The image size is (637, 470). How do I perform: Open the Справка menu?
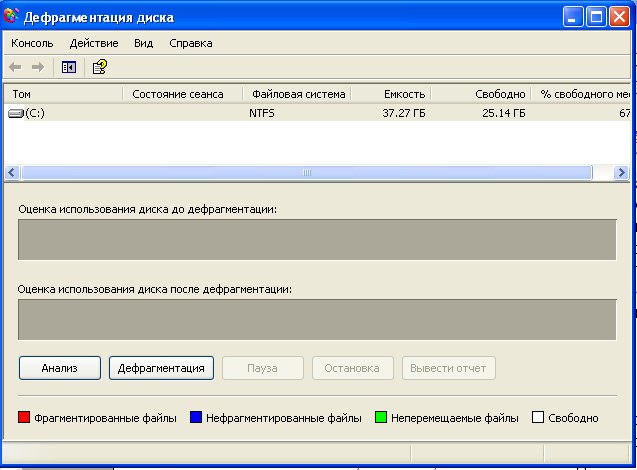tap(191, 43)
